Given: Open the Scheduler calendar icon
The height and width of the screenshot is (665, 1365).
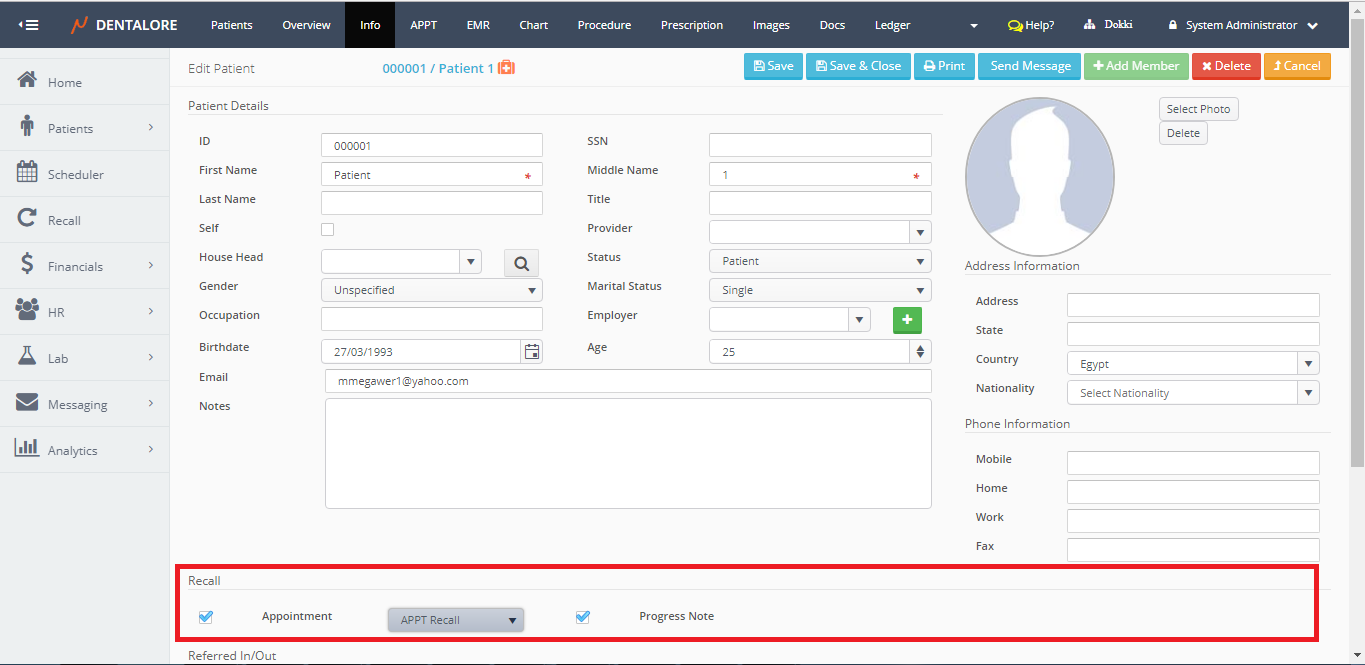Looking at the screenshot, I should (28, 173).
